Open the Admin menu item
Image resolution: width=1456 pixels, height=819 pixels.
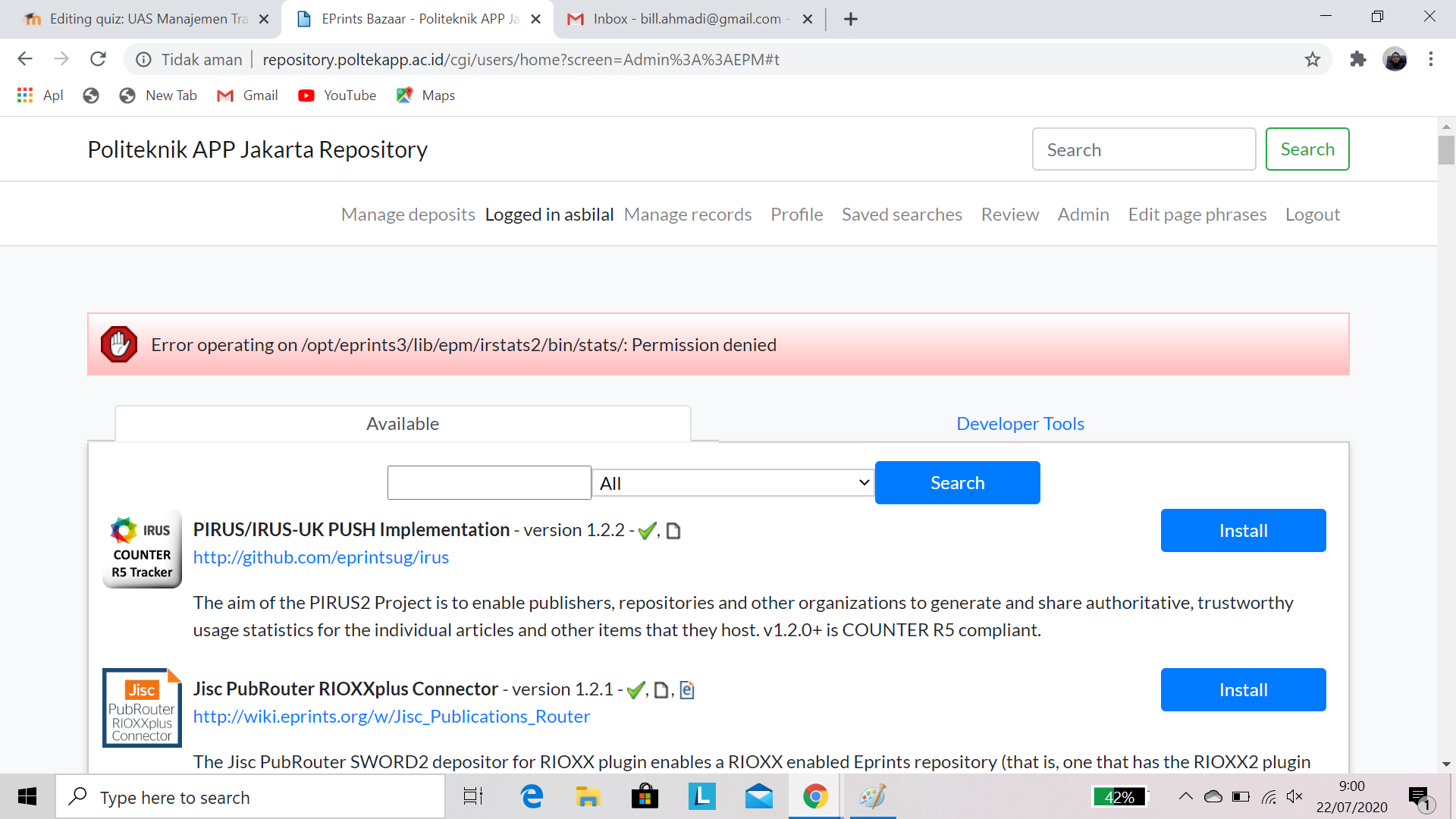pyautogui.click(x=1083, y=215)
